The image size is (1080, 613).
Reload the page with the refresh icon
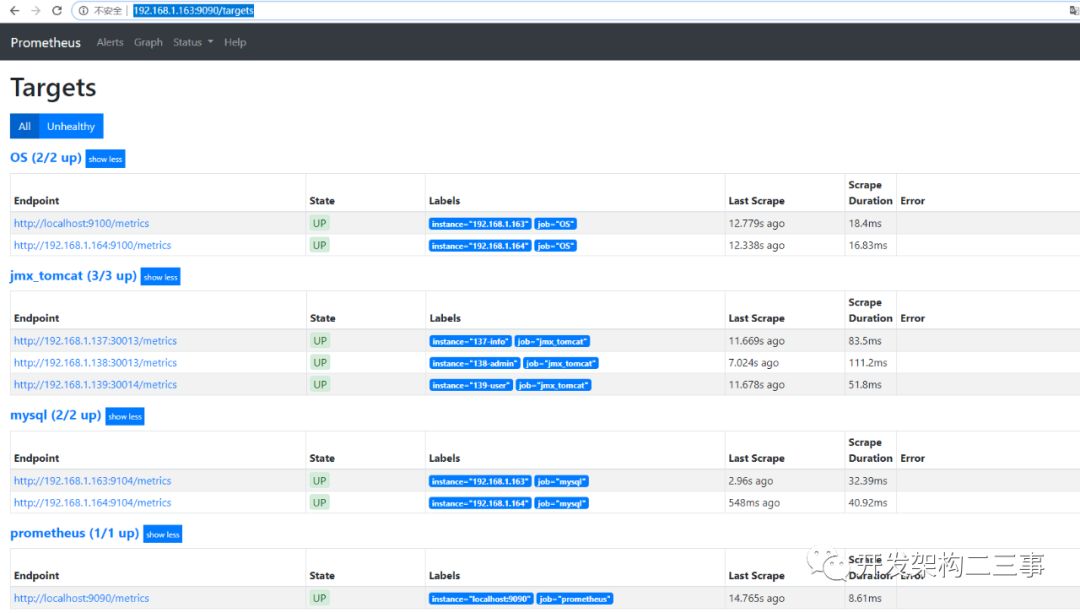[x=57, y=10]
